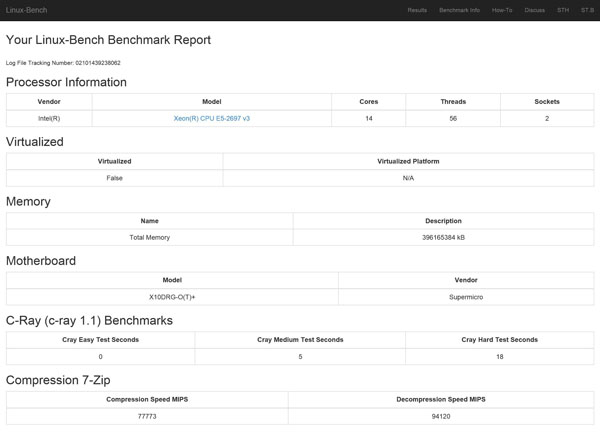Viewport: 600px width, 434px height.
Task: Click the C-Ray Benchmarks heading
Action: click(x=89, y=320)
